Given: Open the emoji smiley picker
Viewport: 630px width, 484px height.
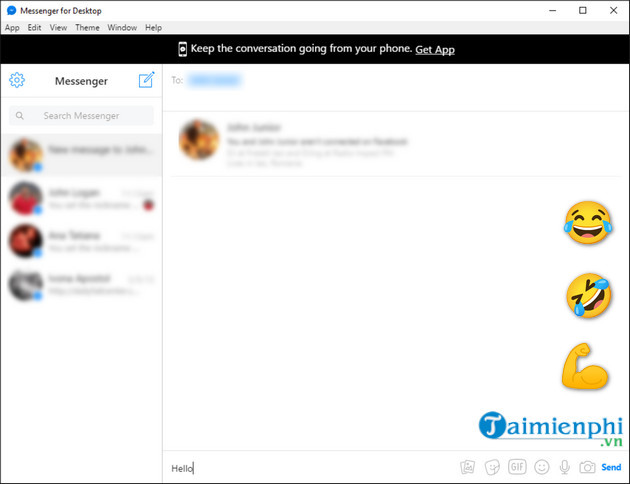Looking at the screenshot, I should 542,467.
